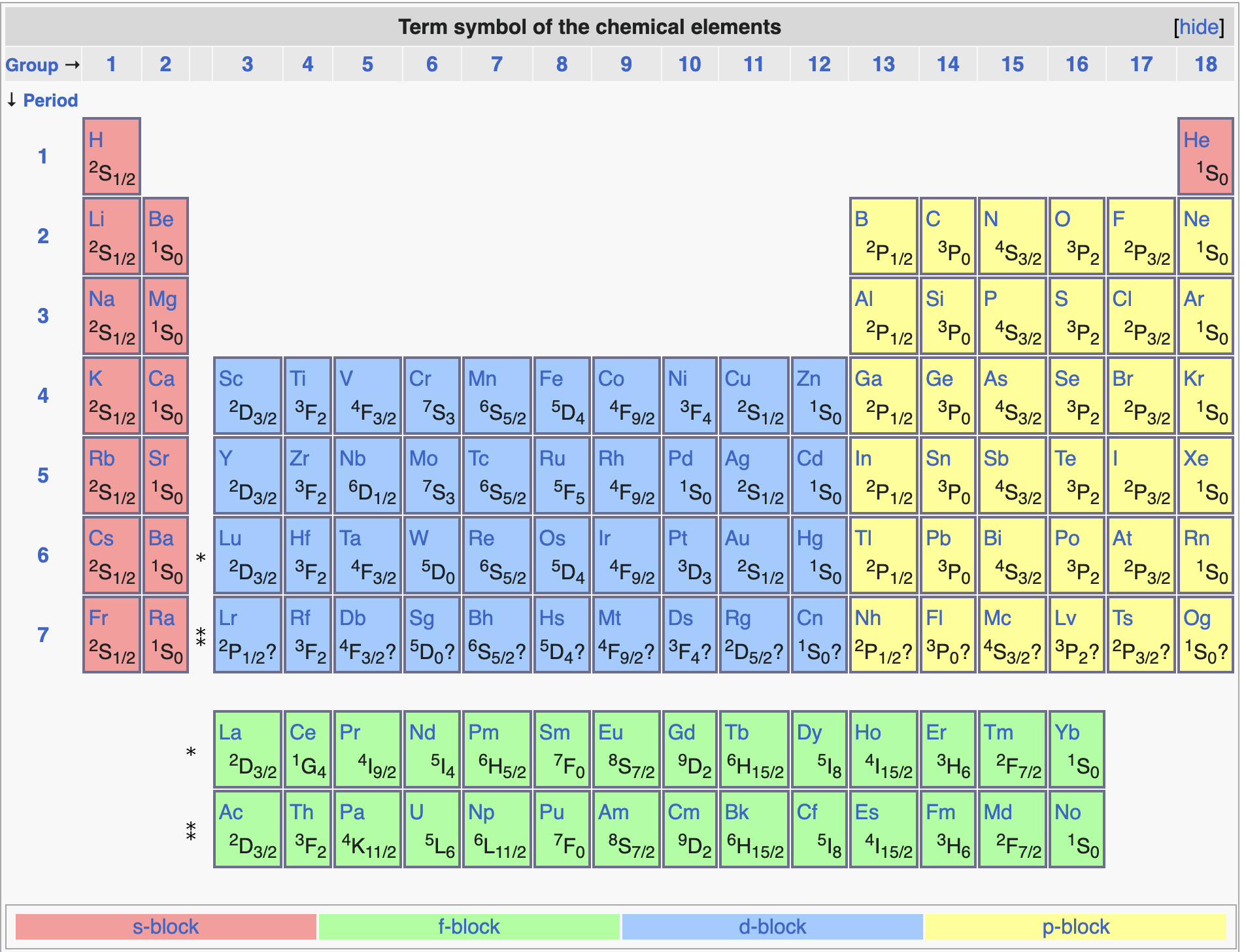
Task: Collapse the table using the hide link
Action: (x=1199, y=27)
